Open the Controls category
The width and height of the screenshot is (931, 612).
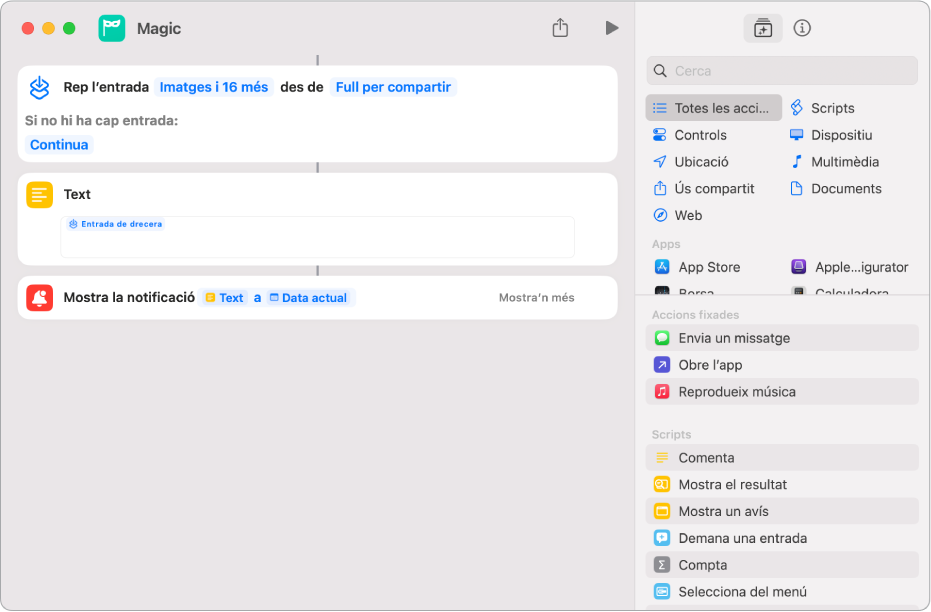[690, 135]
